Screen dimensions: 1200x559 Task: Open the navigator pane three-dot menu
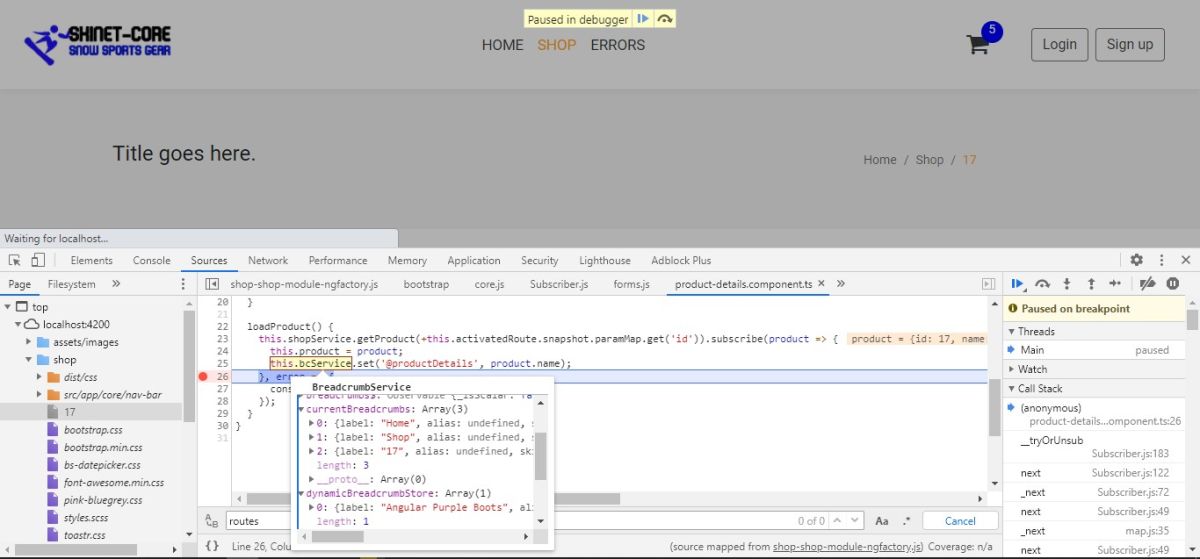183,284
